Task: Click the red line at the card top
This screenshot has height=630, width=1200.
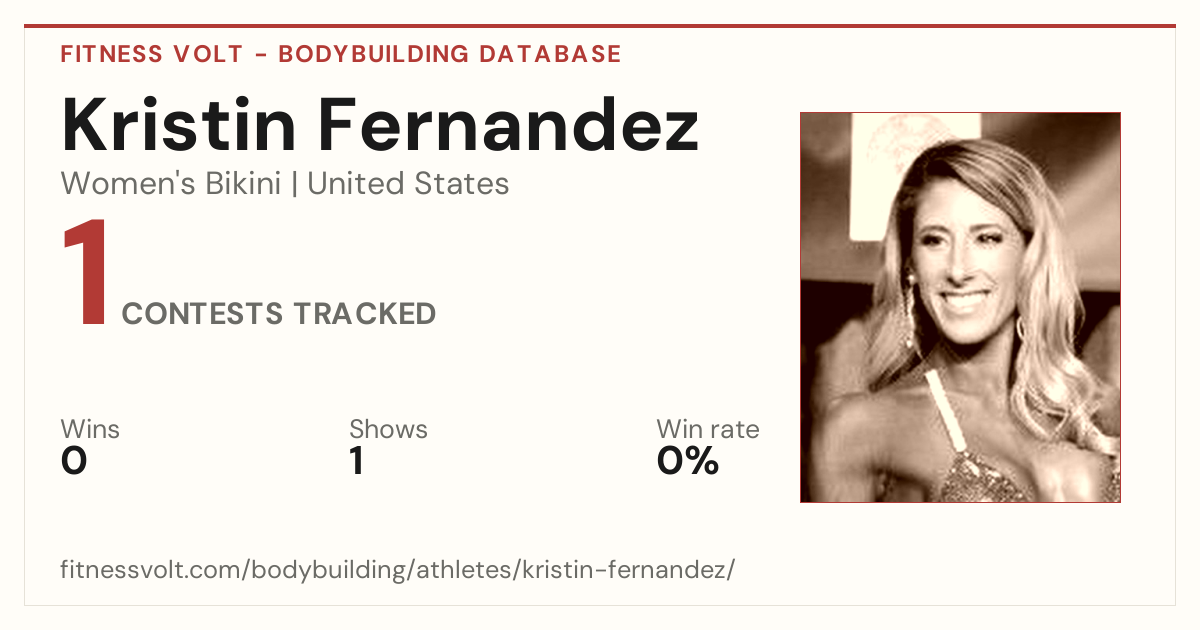Action: 600,26
